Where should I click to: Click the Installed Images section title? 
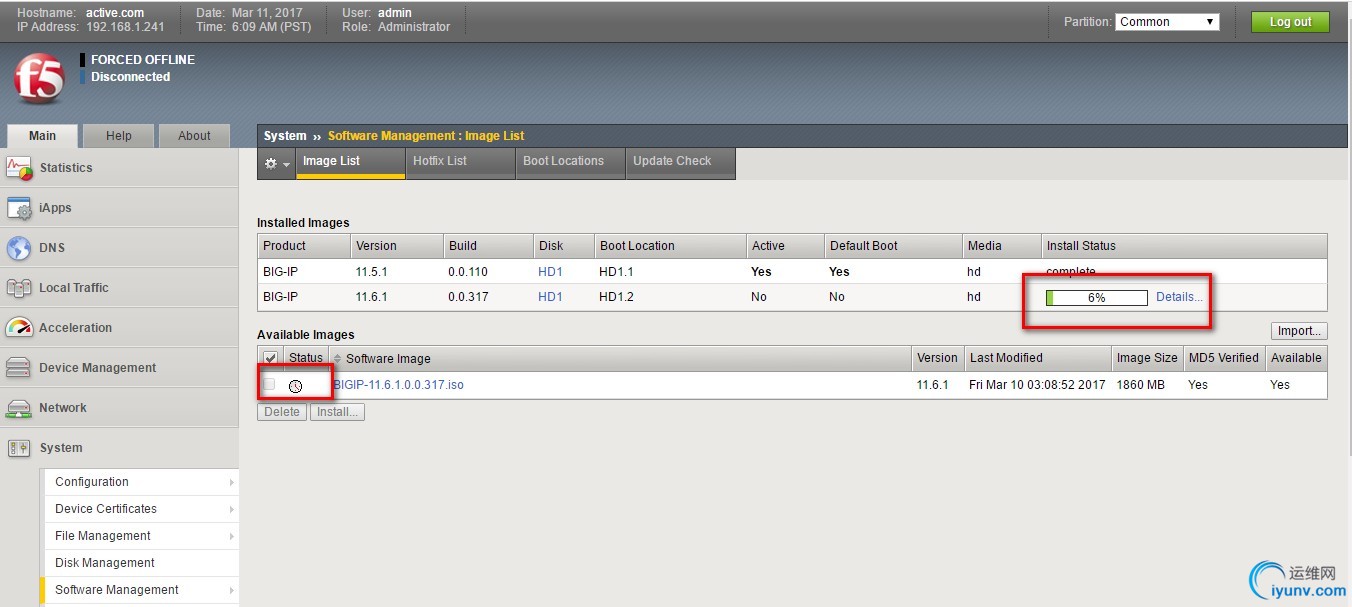point(303,223)
